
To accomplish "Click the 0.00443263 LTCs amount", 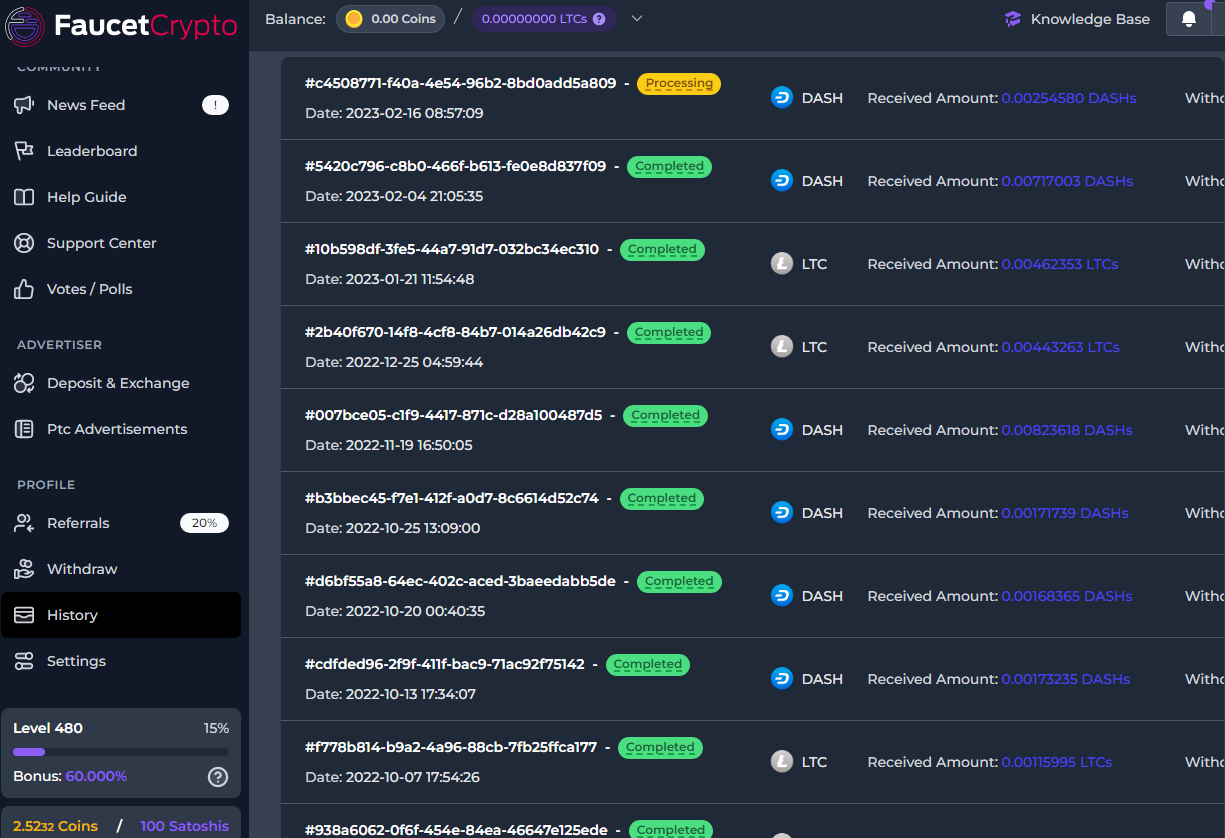I will tap(1061, 347).
